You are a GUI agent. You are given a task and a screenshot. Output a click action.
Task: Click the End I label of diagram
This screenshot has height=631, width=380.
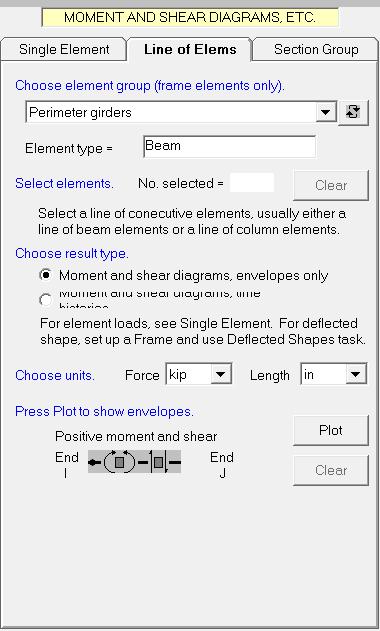pos(67,465)
